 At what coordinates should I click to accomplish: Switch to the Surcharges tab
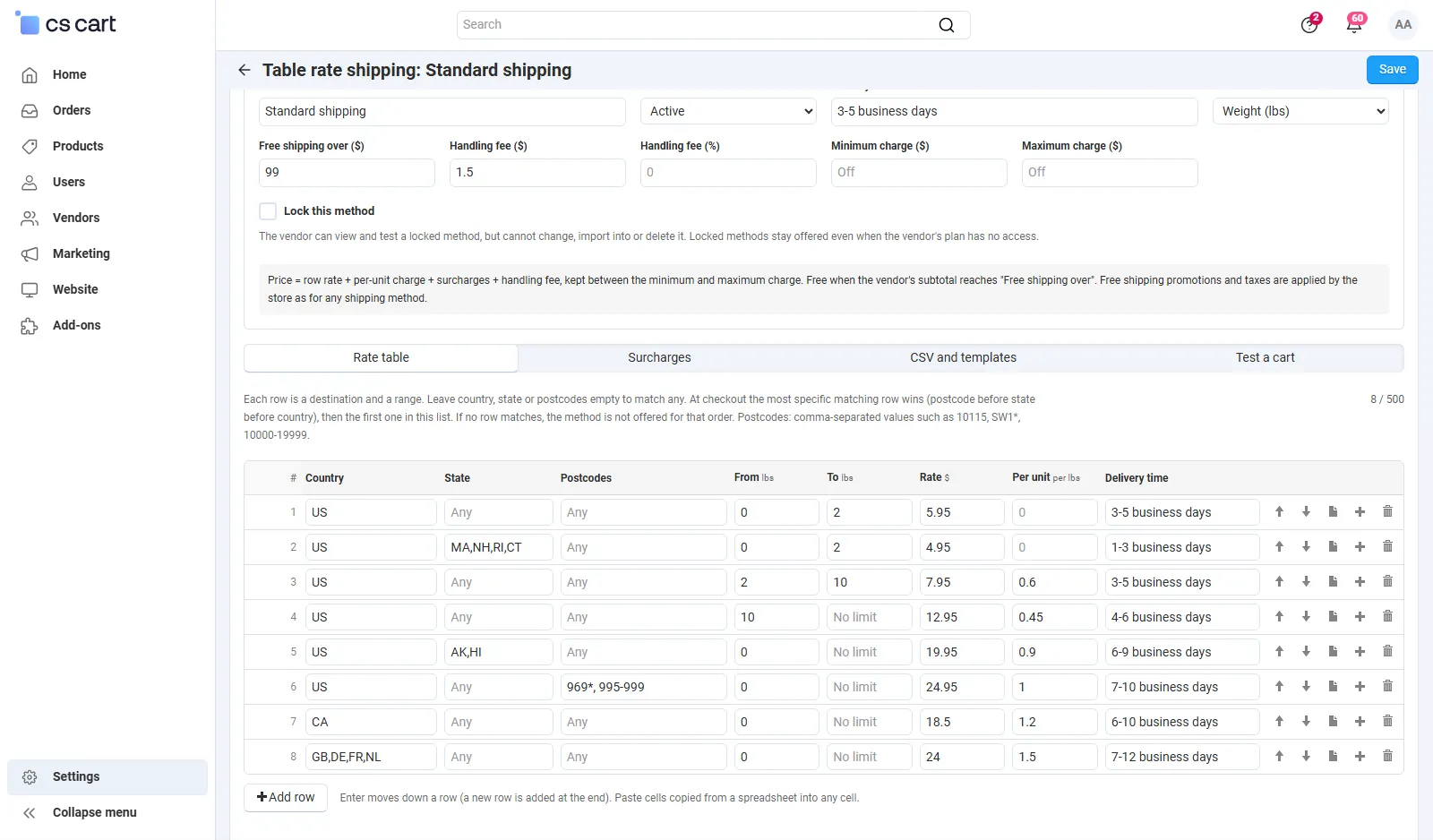point(659,357)
